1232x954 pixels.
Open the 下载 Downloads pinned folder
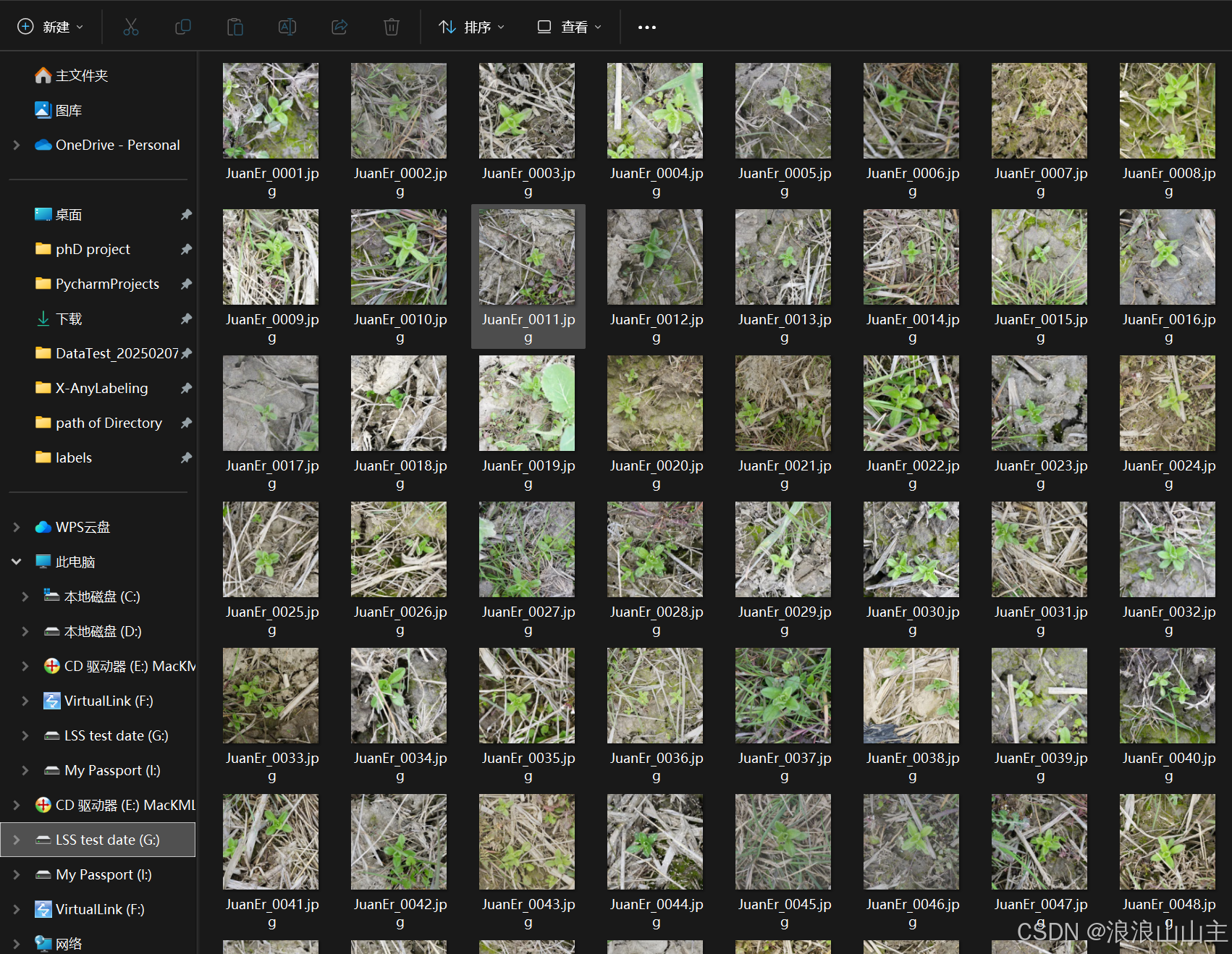click(69, 318)
